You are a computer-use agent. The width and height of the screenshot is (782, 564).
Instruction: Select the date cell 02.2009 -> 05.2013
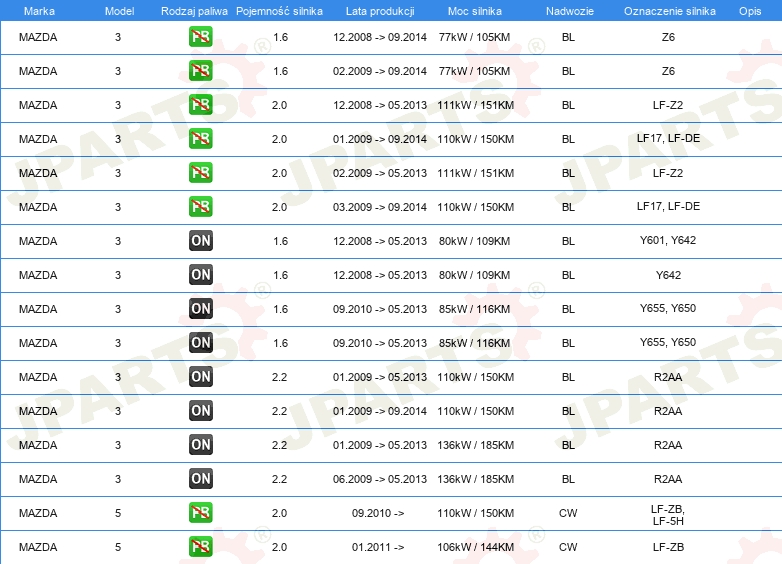click(x=380, y=173)
